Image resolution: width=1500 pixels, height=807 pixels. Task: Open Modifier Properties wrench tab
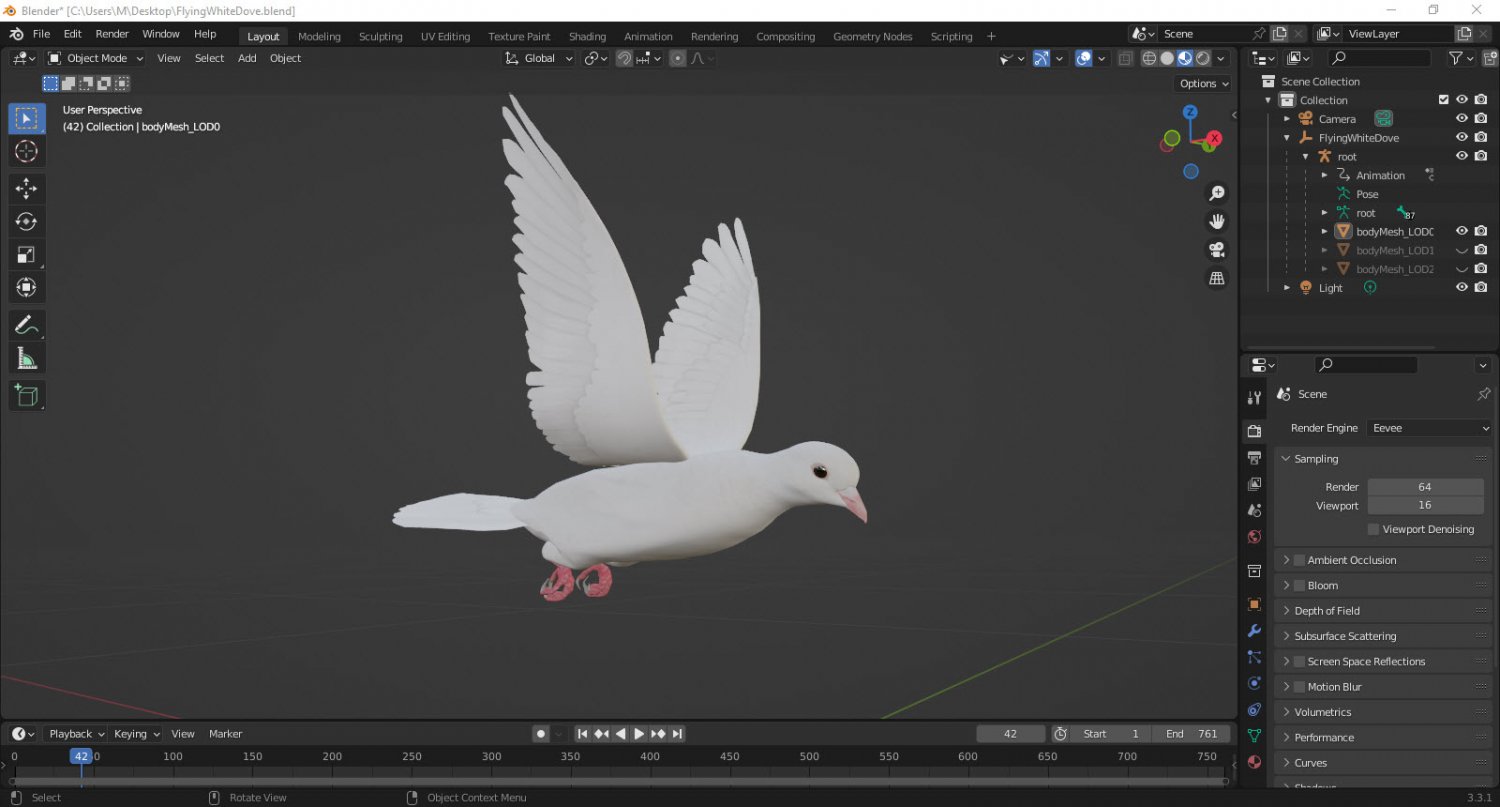[1253, 630]
